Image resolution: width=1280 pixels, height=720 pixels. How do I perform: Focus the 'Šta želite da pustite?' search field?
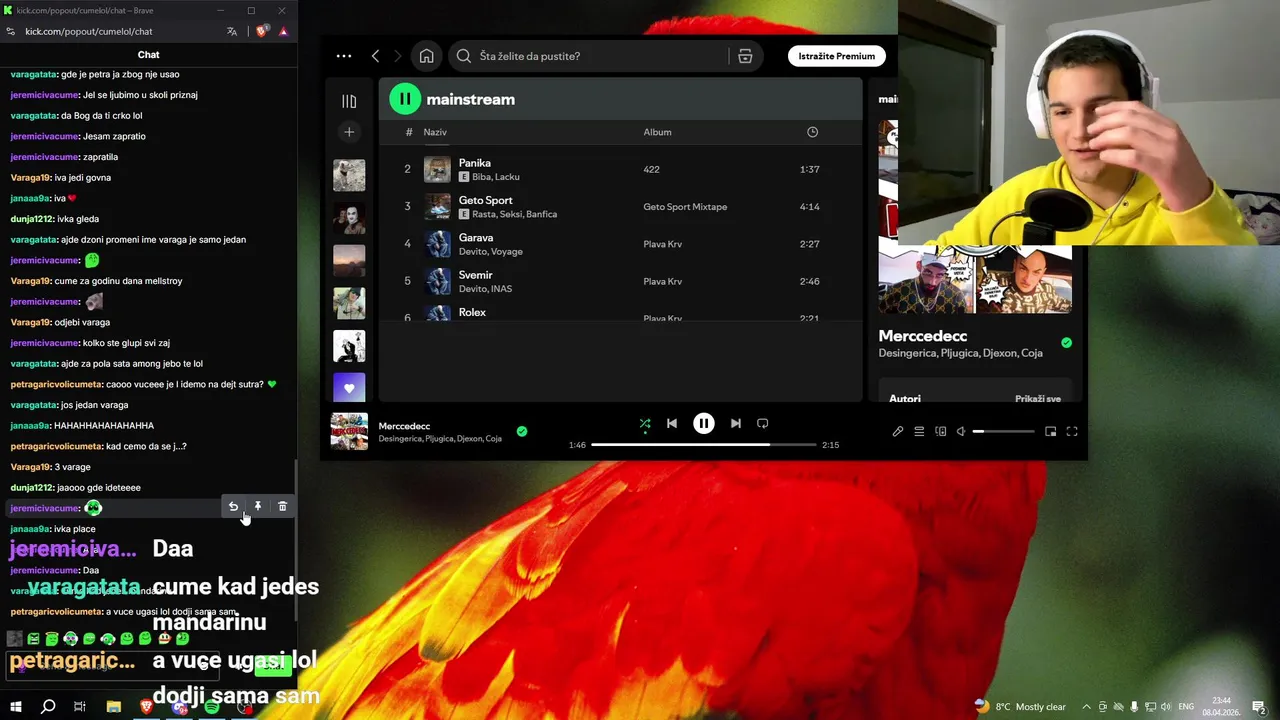tap(590, 56)
